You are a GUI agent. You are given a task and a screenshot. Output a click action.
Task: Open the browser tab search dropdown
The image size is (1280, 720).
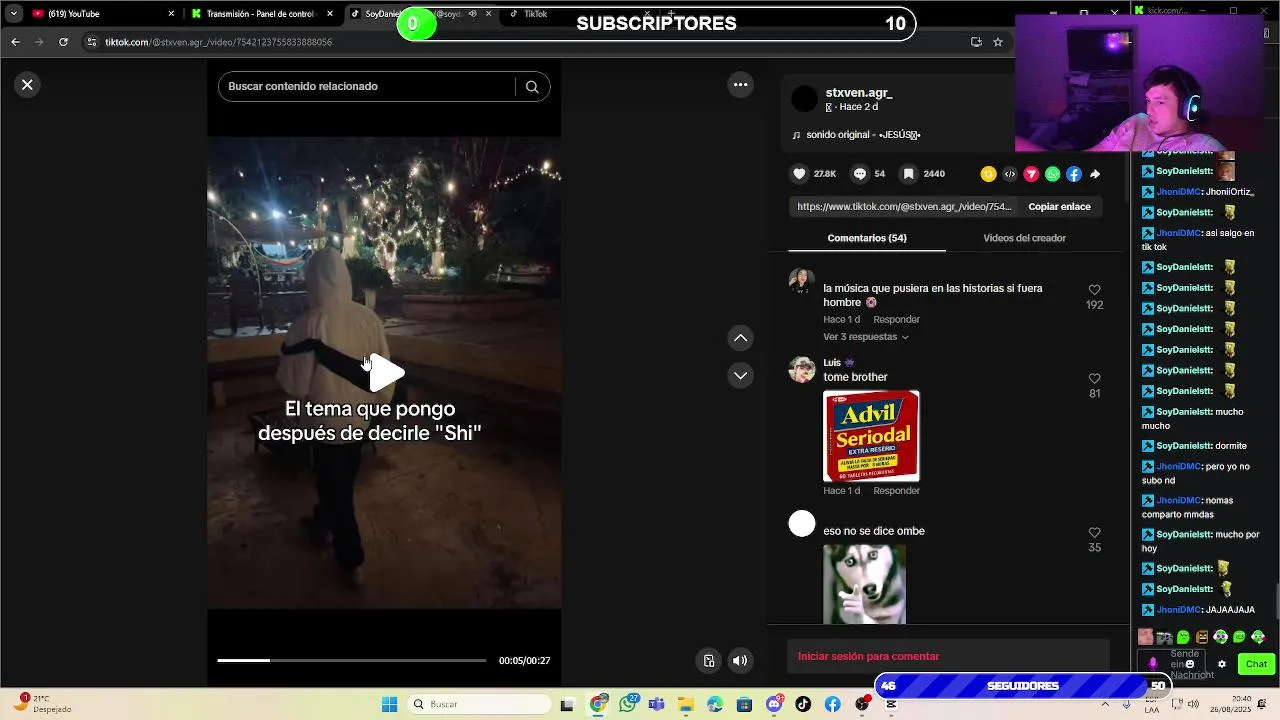click(13, 14)
